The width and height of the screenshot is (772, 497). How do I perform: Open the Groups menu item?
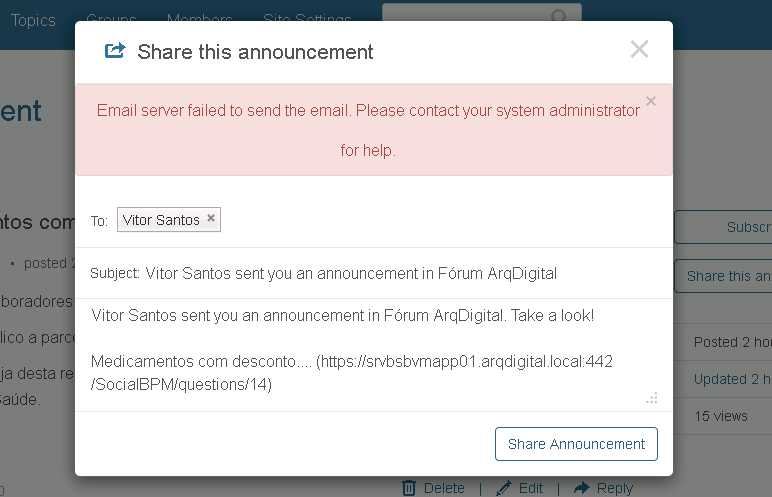coord(112,20)
